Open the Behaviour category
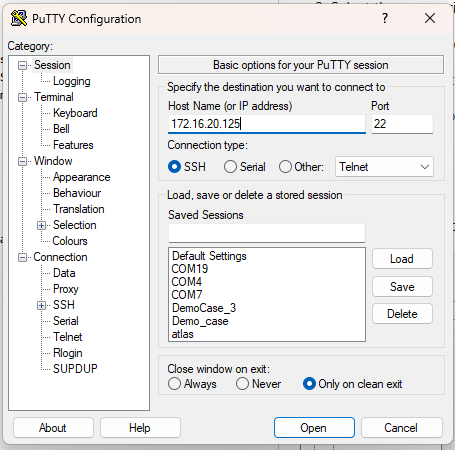 (x=77, y=193)
